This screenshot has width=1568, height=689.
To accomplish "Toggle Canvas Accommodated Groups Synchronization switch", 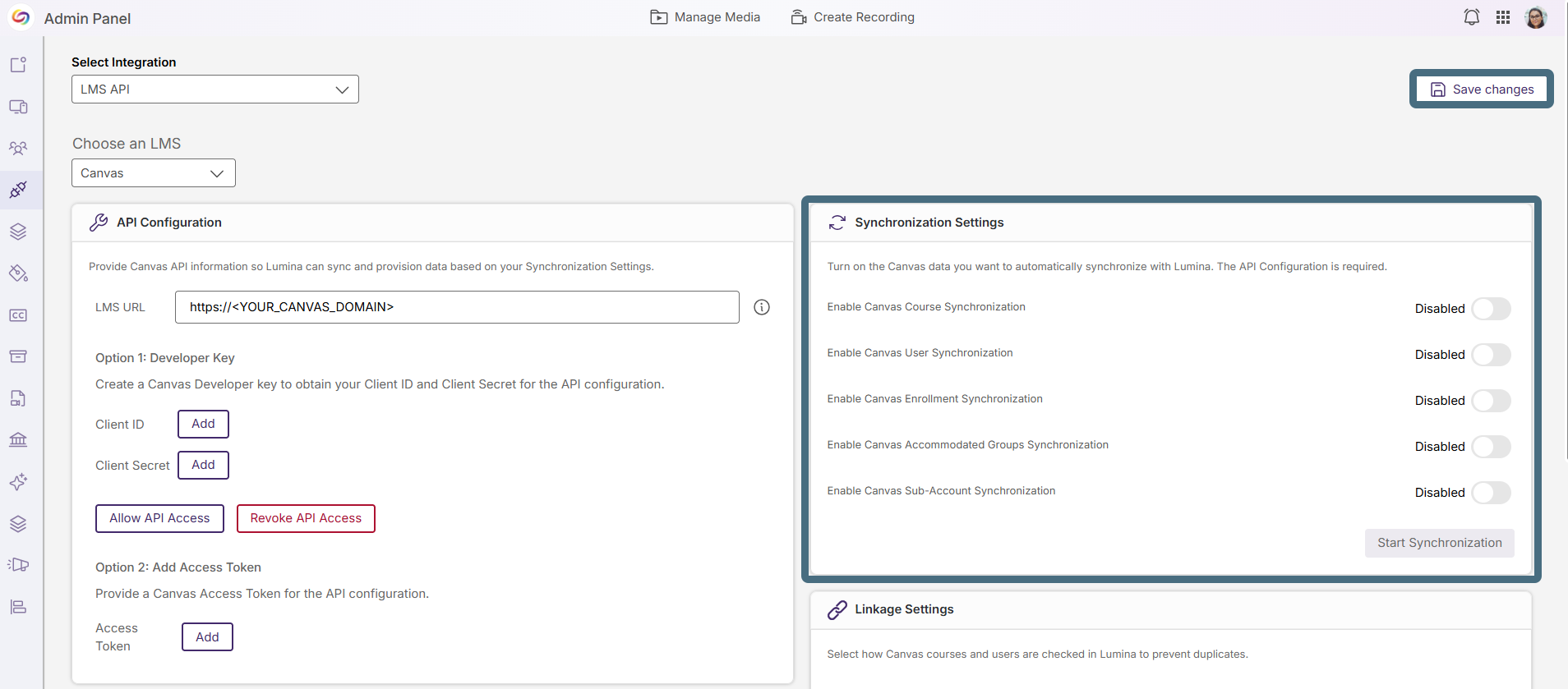I will pos(1491,447).
